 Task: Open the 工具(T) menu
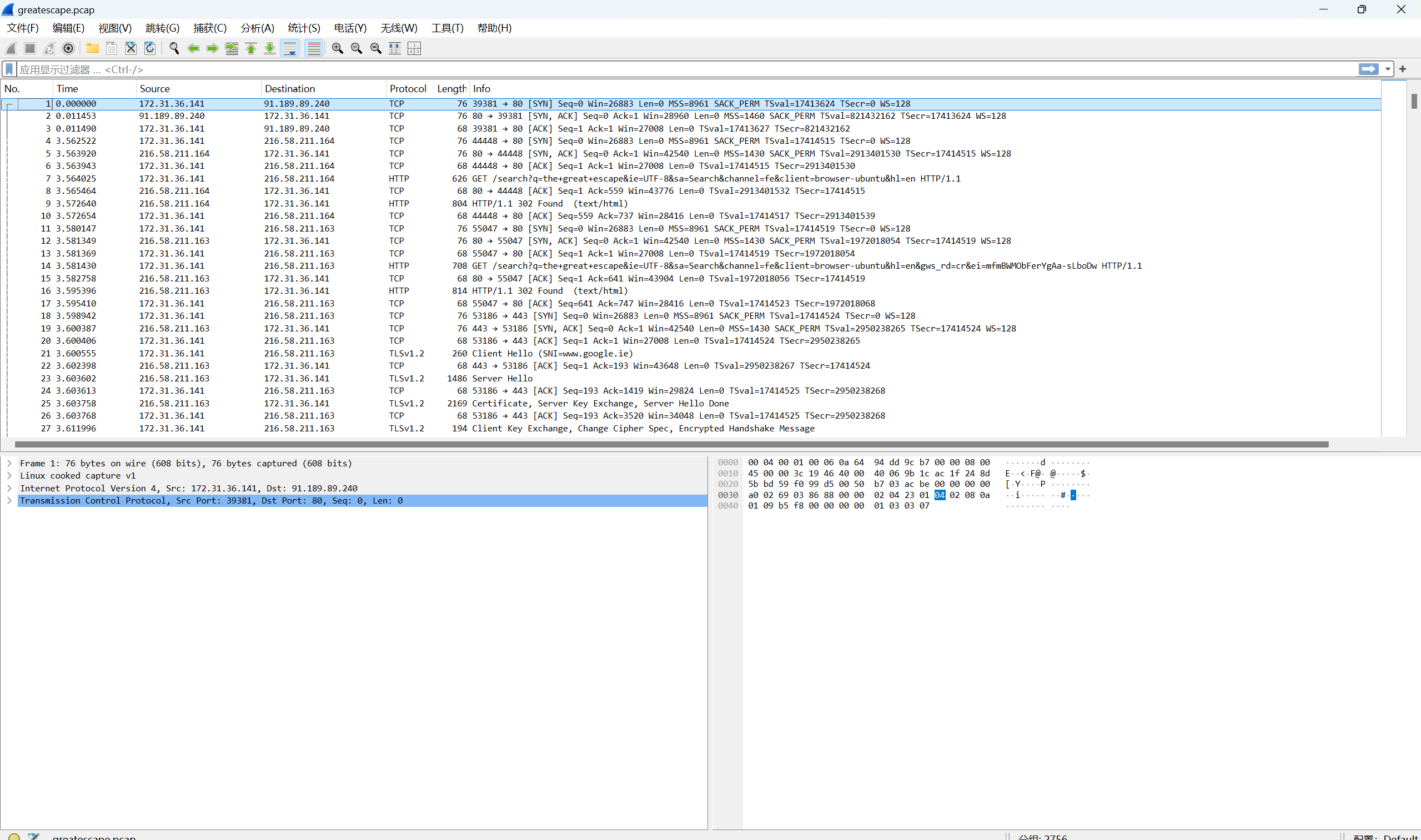[x=447, y=28]
